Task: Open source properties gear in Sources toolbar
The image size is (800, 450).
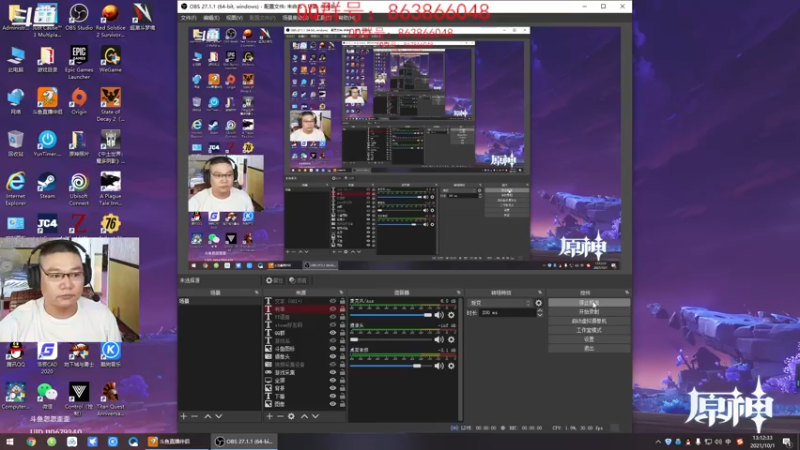Action: (291, 416)
